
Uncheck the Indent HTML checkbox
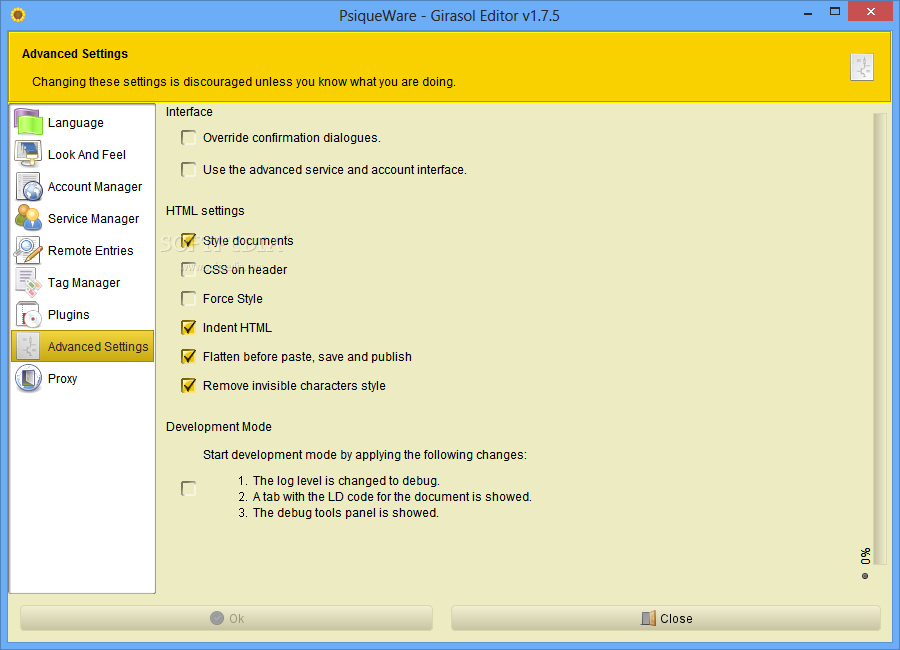[x=188, y=327]
